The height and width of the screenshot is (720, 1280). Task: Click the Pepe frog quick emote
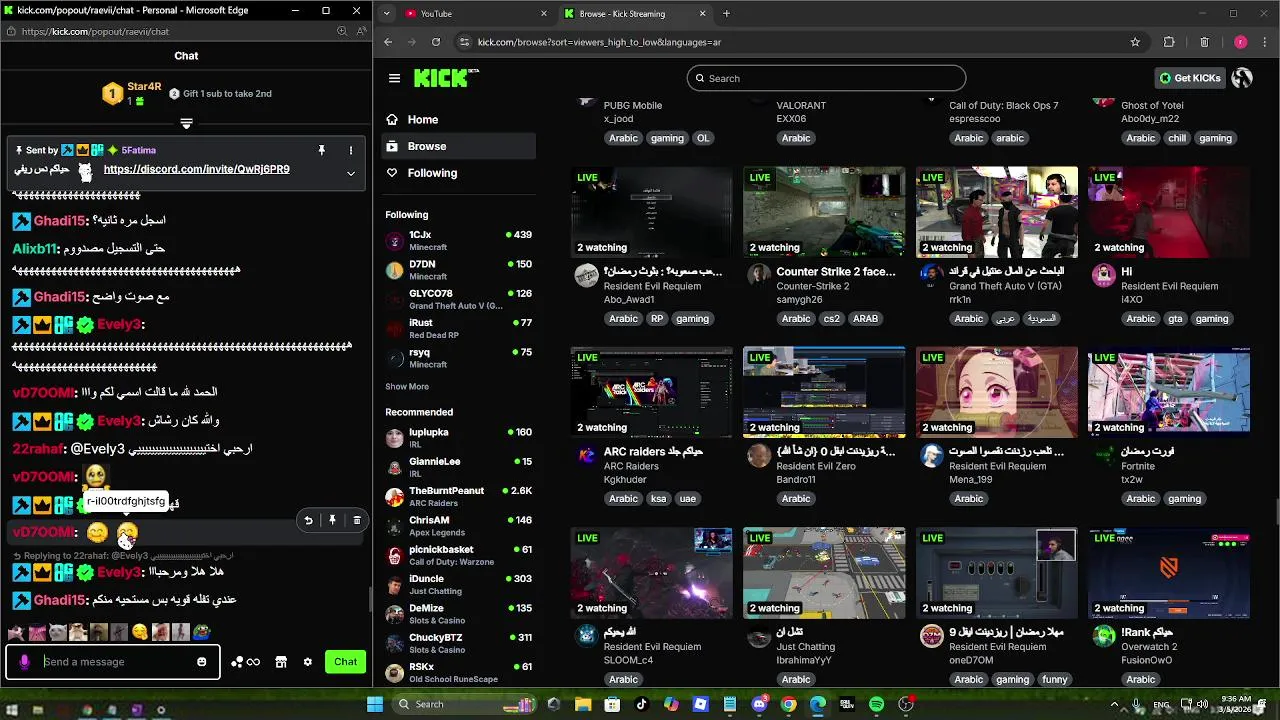[201, 632]
